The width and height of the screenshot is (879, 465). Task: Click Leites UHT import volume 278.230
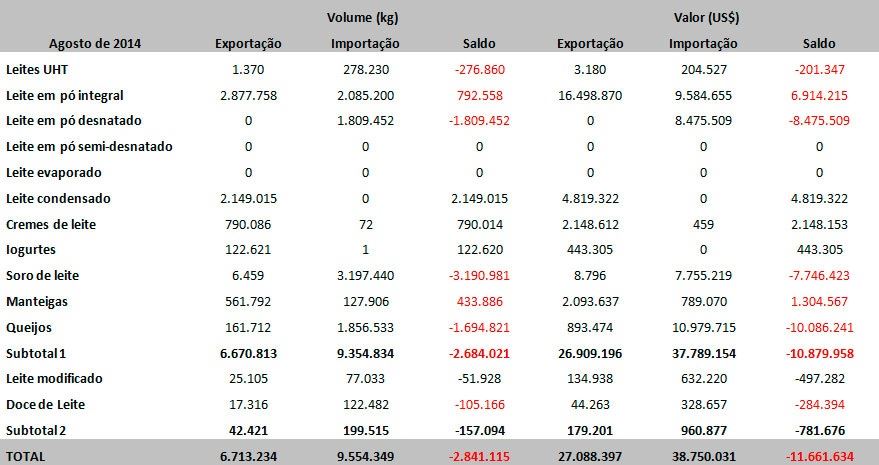click(x=364, y=69)
